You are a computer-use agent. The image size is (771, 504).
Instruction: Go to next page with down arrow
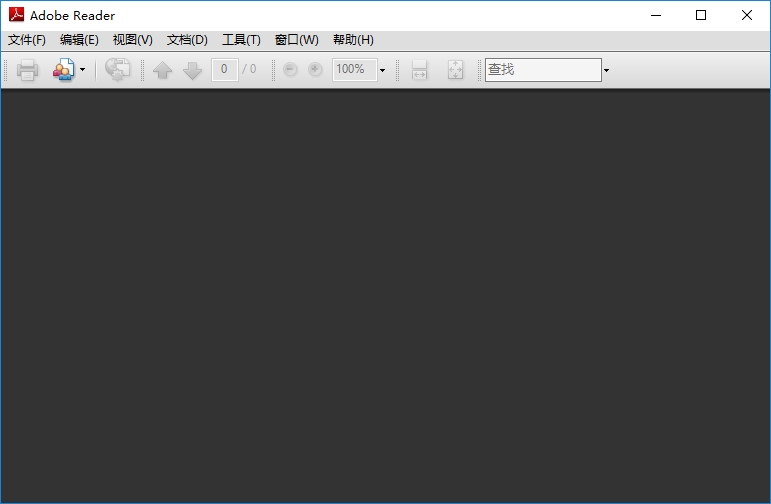click(x=192, y=70)
